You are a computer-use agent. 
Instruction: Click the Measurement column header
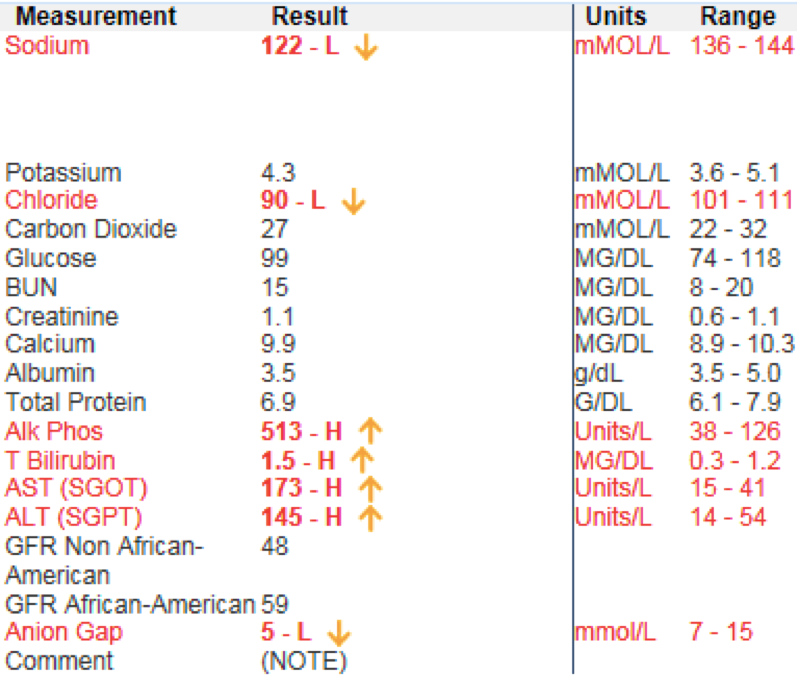point(96,17)
